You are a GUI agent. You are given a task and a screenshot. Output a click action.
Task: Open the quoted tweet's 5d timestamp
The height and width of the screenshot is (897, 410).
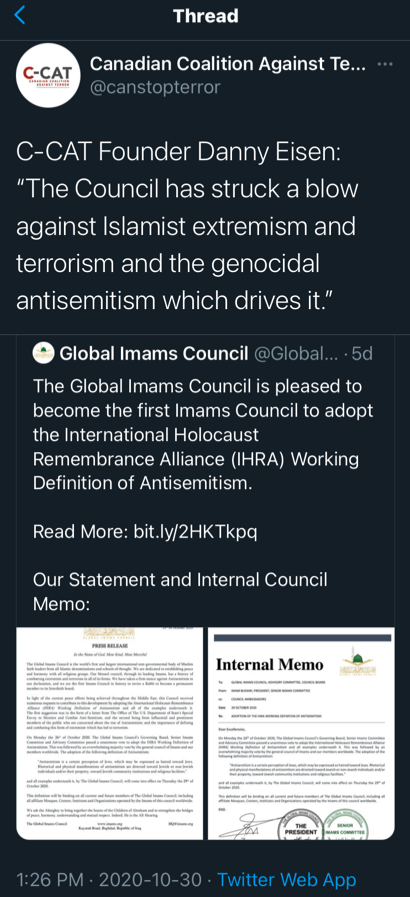361,354
